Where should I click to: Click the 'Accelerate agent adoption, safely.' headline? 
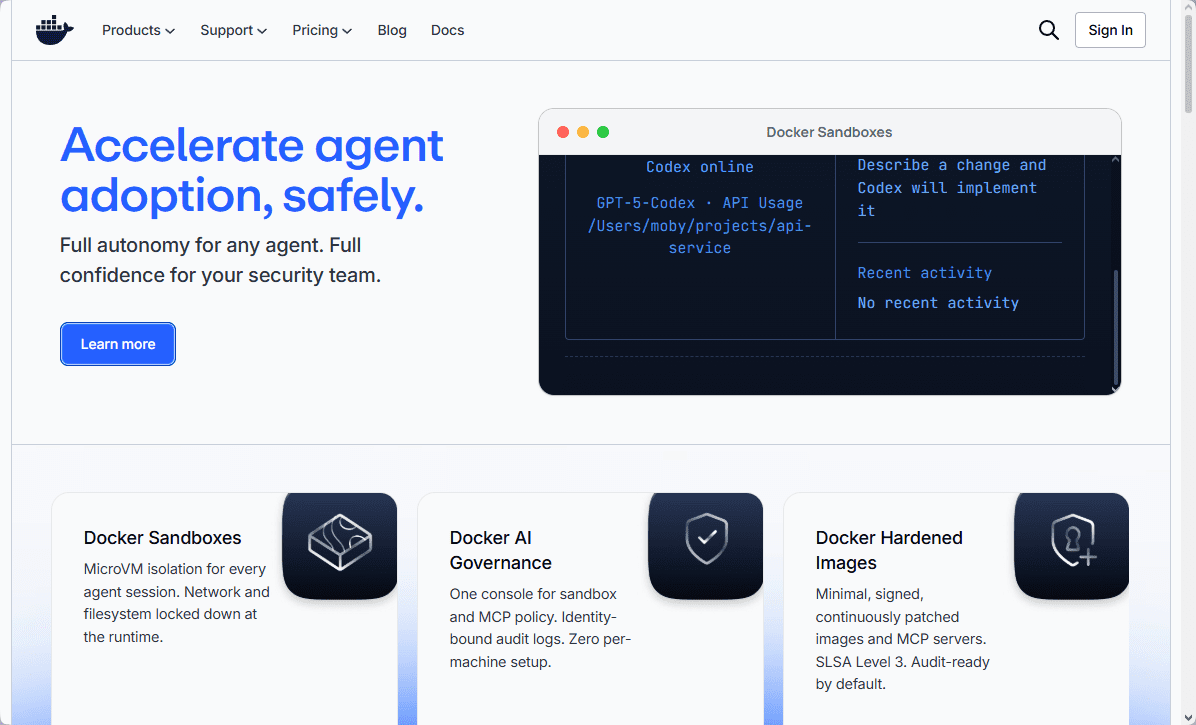252,170
